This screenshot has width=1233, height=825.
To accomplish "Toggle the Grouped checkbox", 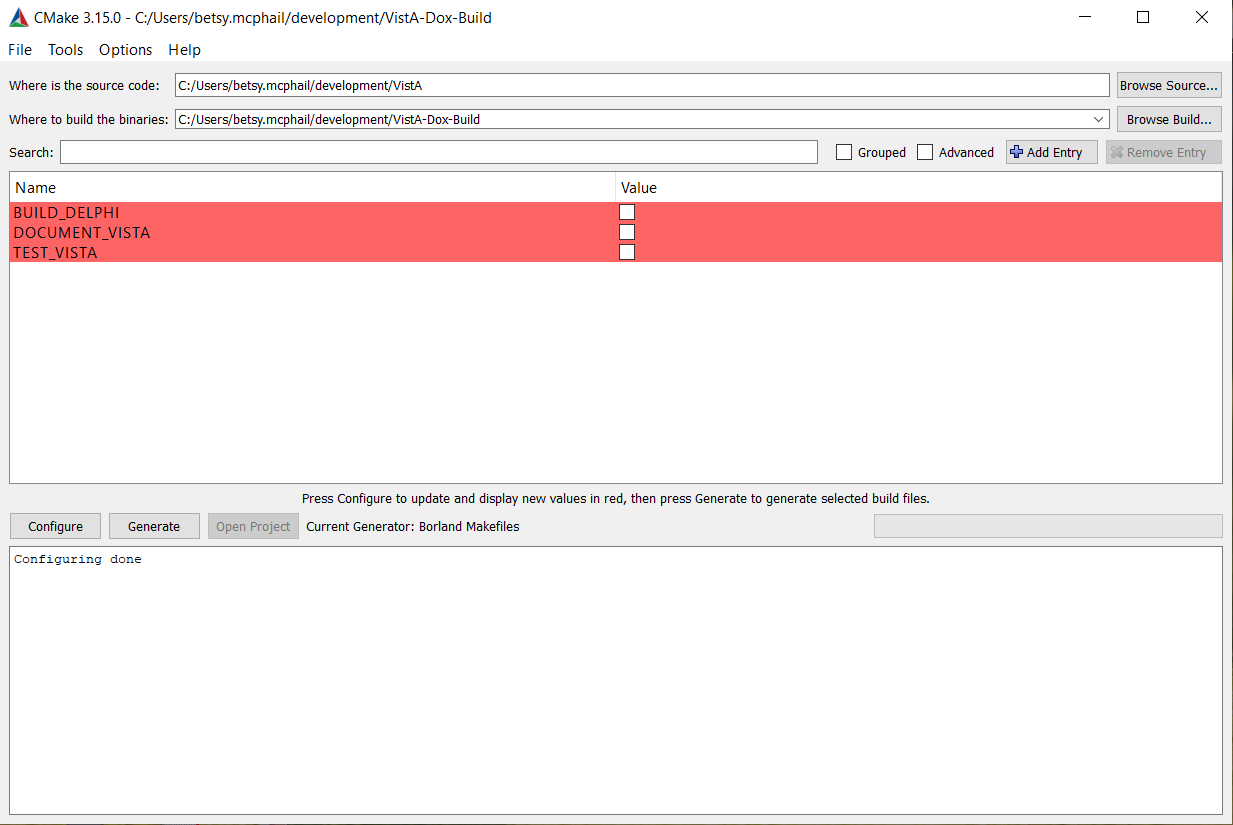I will click(844, 152).
